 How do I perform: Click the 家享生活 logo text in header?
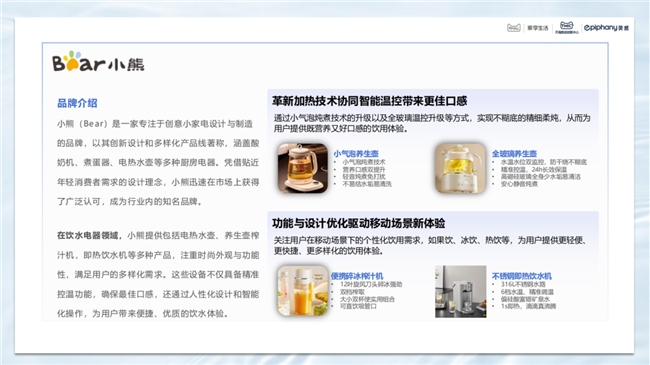tap(538, 28)
